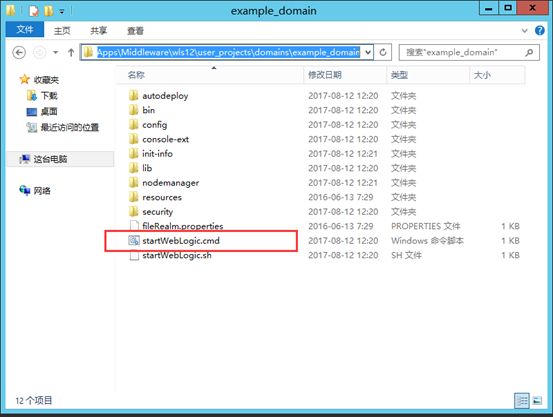This screenshot has height=417, width=553.
Task: Open the address bar history dropdown
Action: coord(368,53)
